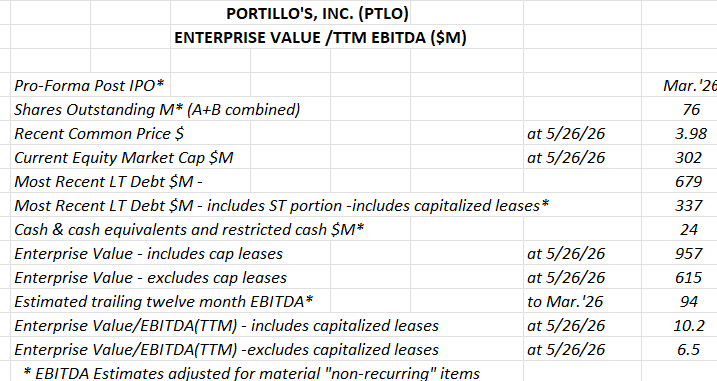717x381 pixels.
Task: Click the Shares Outstanding value 76
Action: click(691, 109)
